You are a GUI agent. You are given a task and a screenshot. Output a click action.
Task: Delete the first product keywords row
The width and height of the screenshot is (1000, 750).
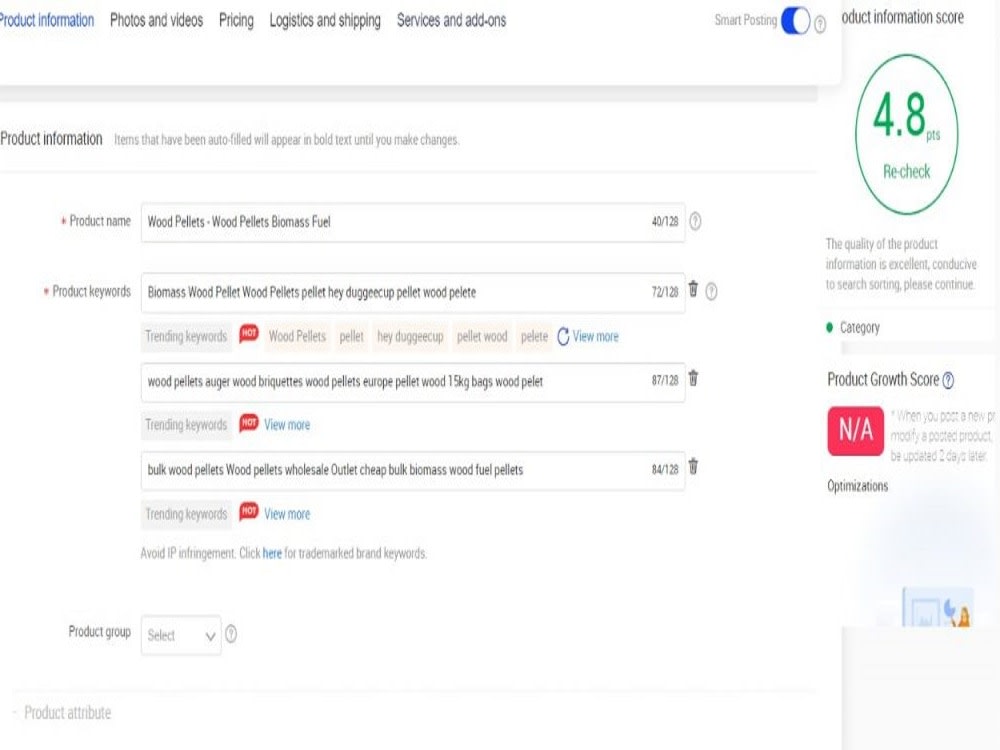[693, 289]
